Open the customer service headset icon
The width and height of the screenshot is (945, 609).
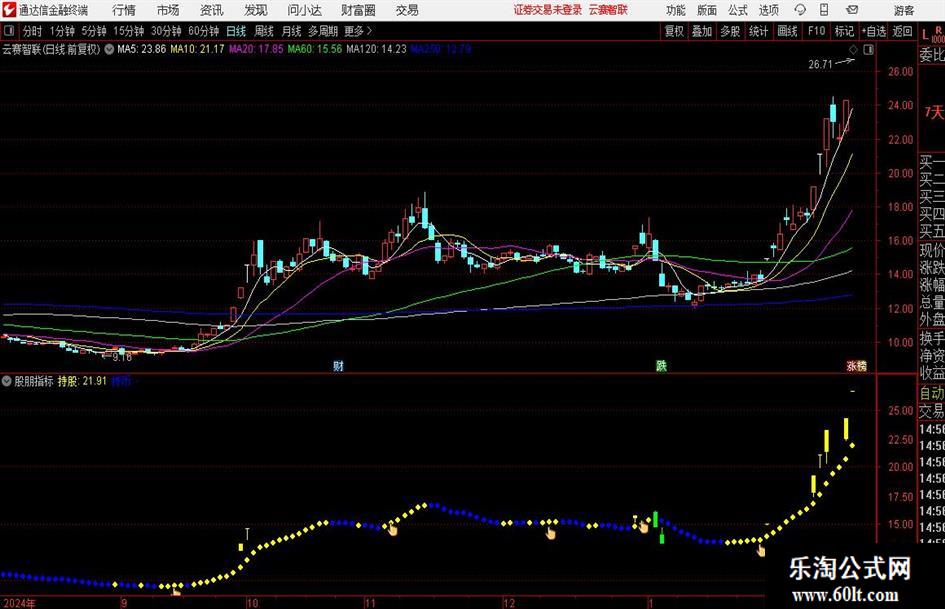800,10
